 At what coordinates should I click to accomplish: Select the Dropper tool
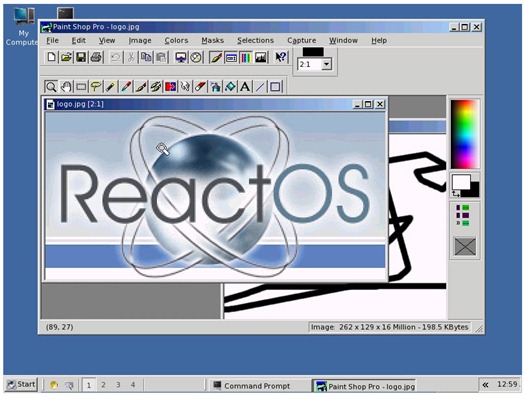pyautogui.click(x=126, y=87)
